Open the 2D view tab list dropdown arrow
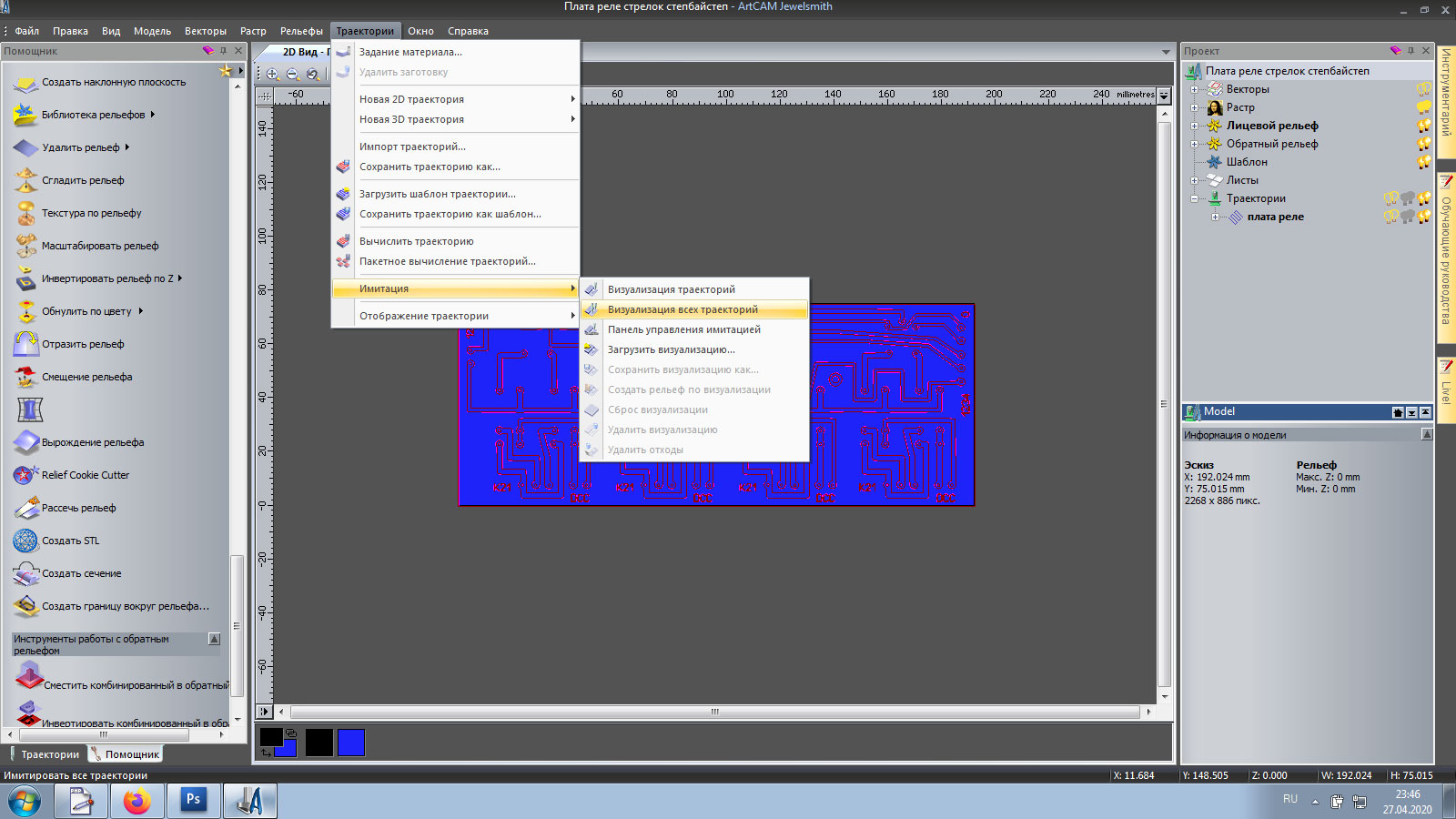Viewport: 1456px width, 819px height. [1166, 52]
